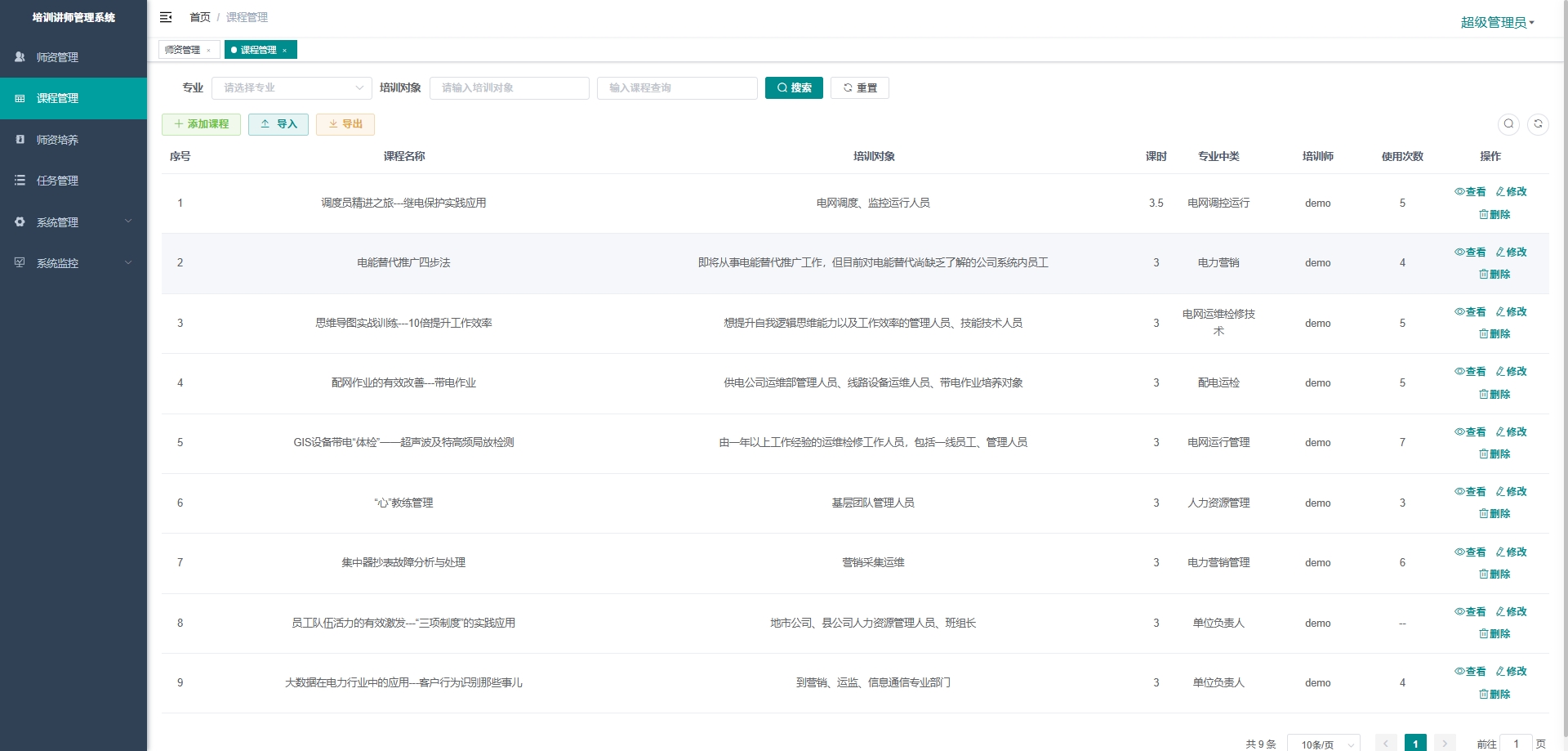This screenshot has width=1568, height=751.
Task: Open 课程管理 in the sidebar
Action: click(73, 98)
